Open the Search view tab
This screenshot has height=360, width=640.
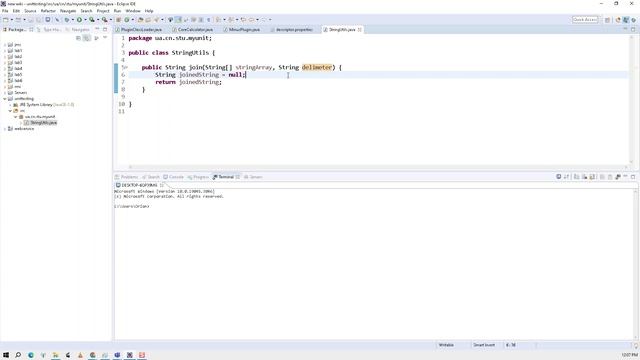[x=151, y=177]
